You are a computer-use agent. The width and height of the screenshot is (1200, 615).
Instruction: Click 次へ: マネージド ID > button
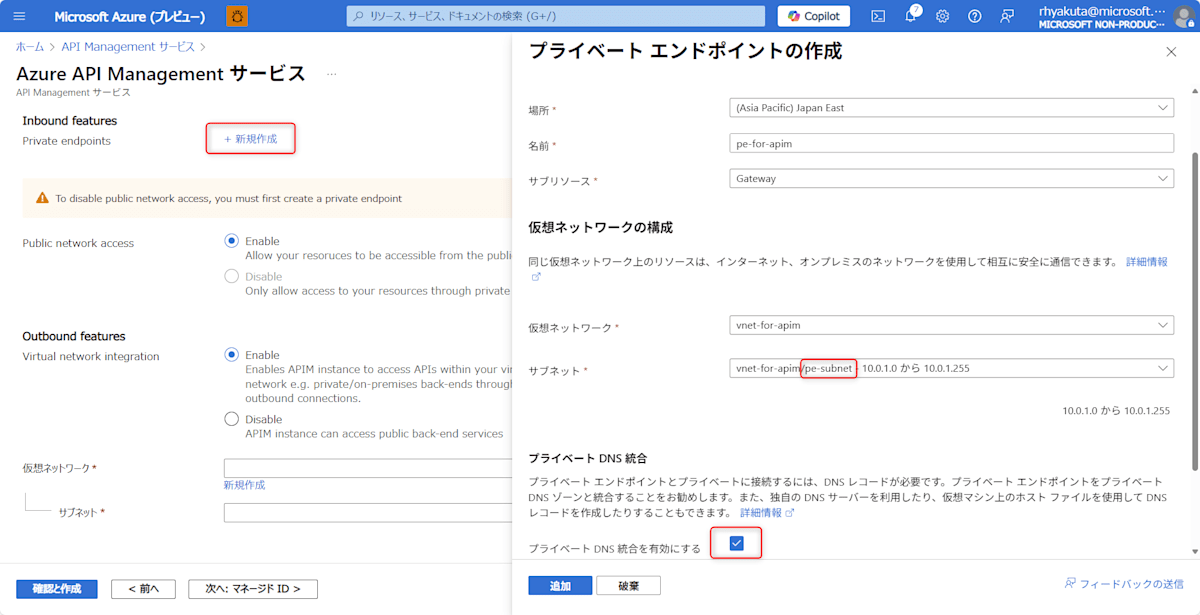pos(253,589)
